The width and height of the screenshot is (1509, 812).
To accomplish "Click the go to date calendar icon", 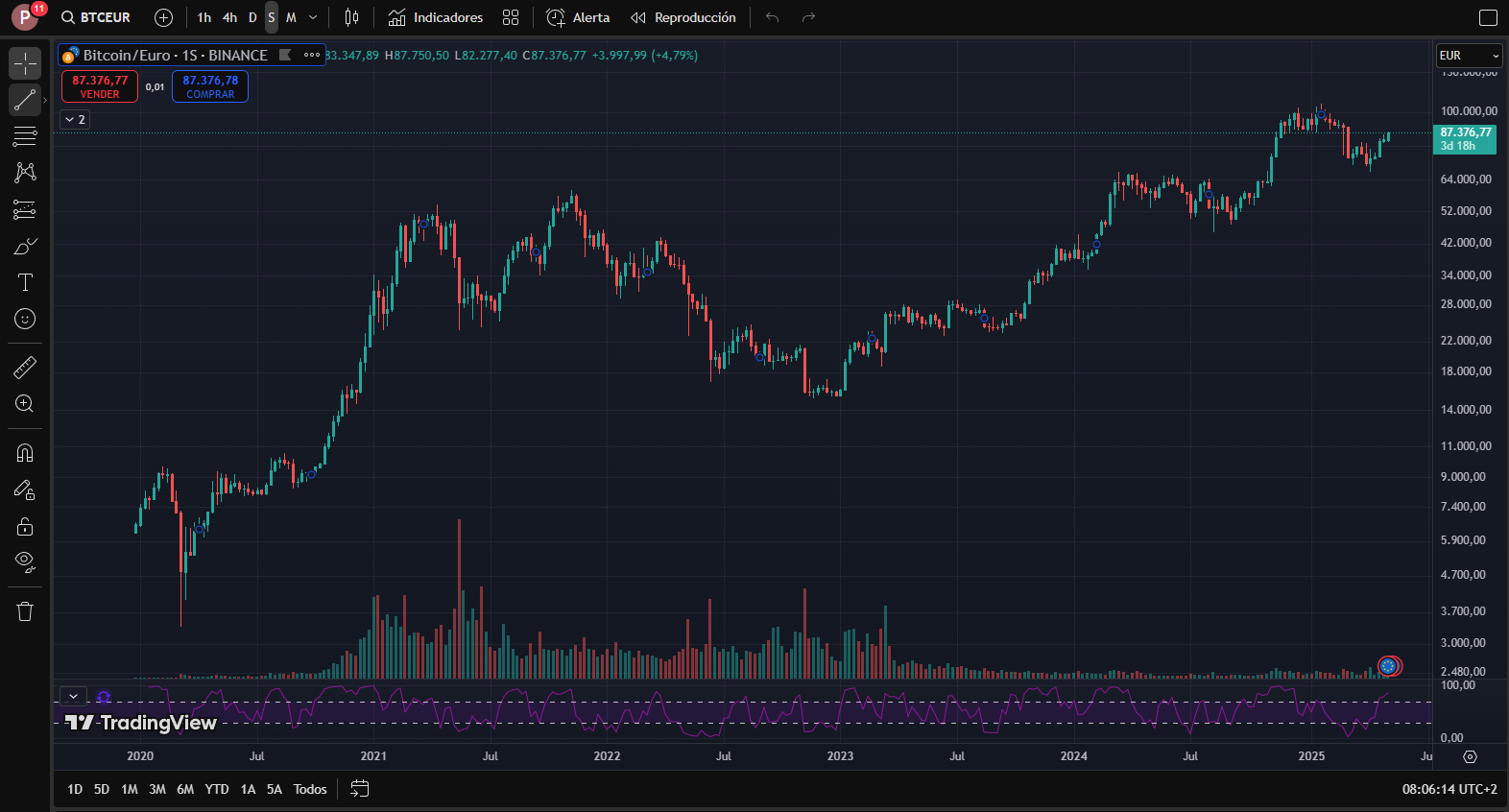I will pyautogui.click(x=360, y=789).
